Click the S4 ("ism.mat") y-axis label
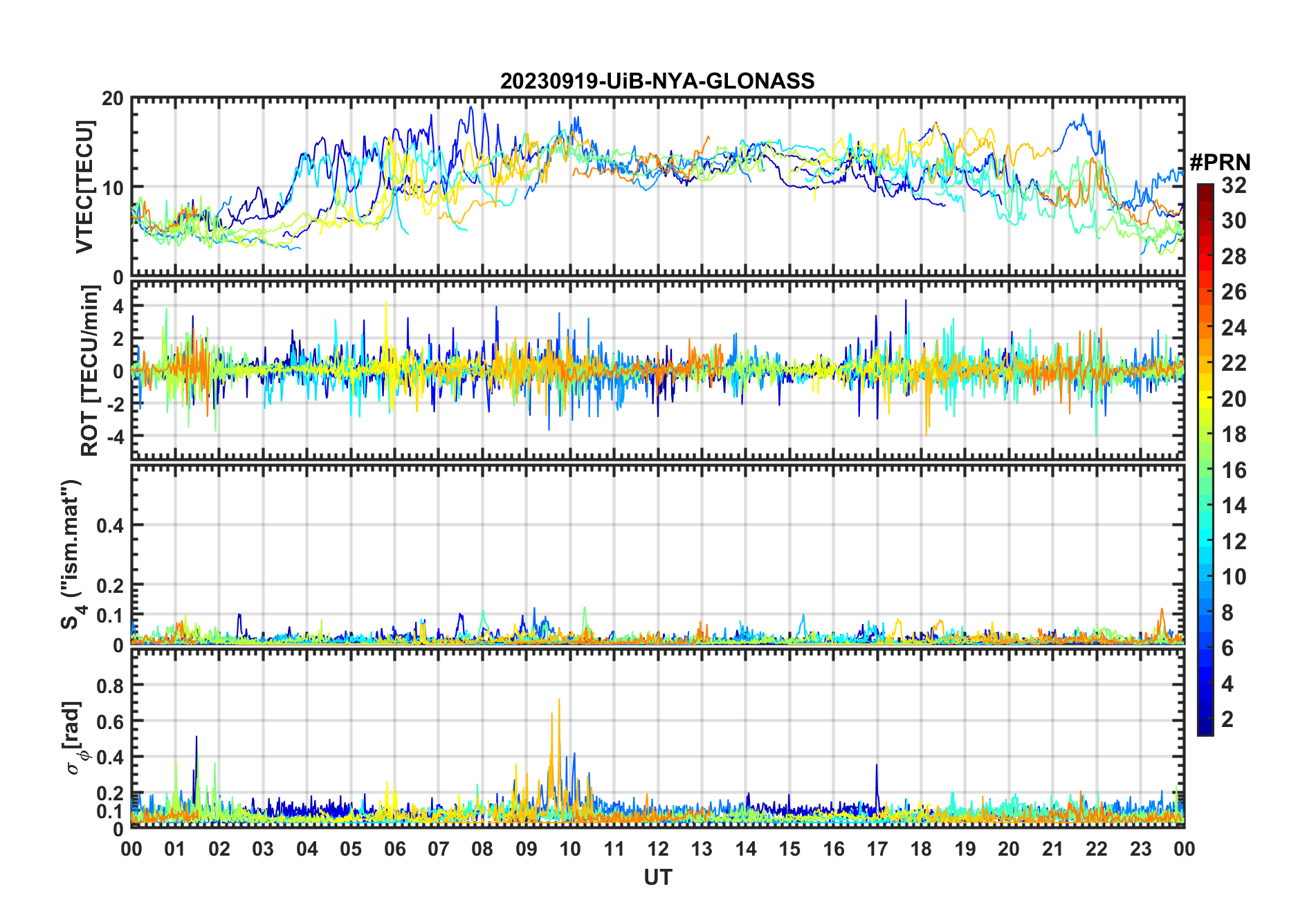The height and width of the screenshot is (920, 1316). pyautogui.click(x=72, y=554)
